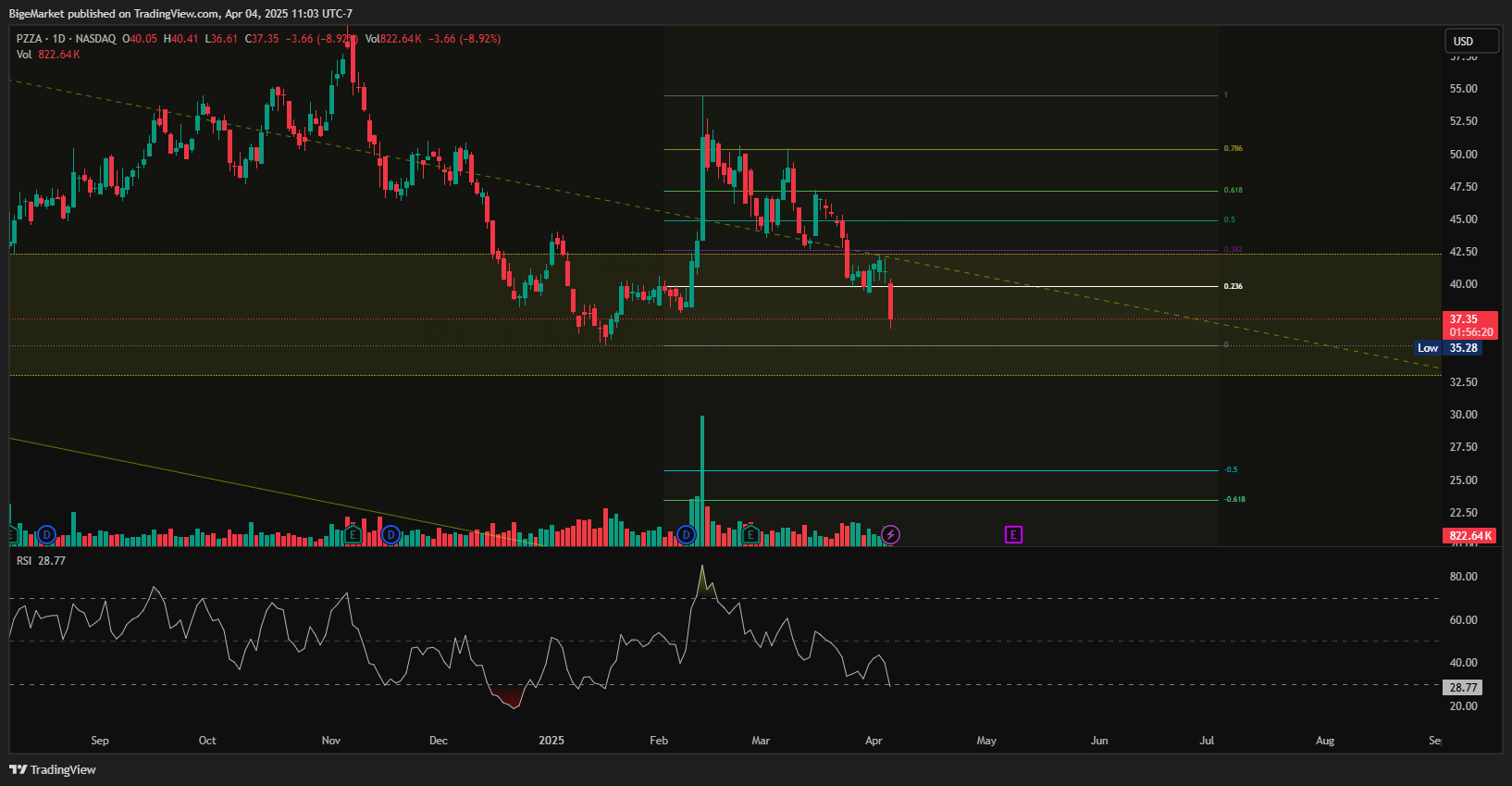Click the Vol indicator legend label

click(x=24, y=55)
